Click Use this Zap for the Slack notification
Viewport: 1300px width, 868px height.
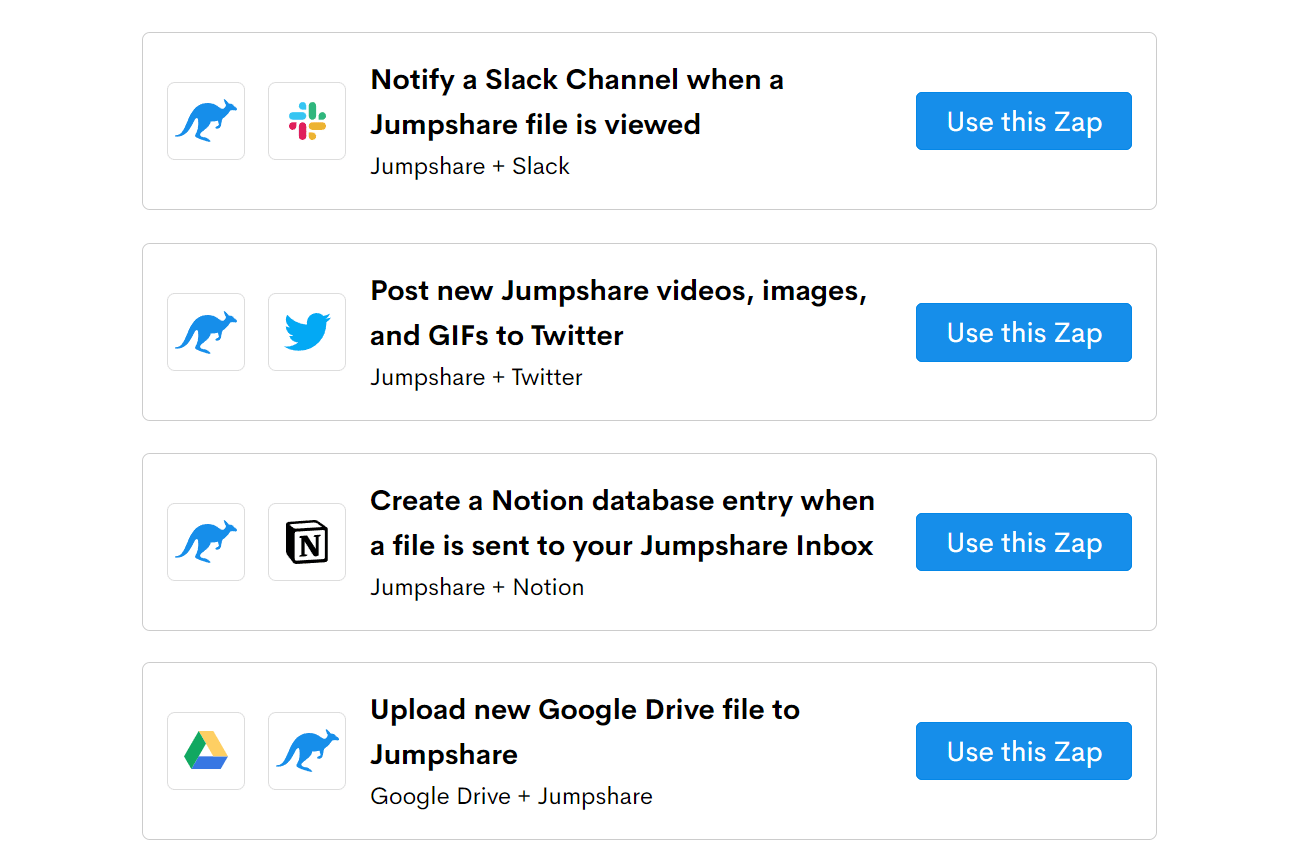[1023, 121]
